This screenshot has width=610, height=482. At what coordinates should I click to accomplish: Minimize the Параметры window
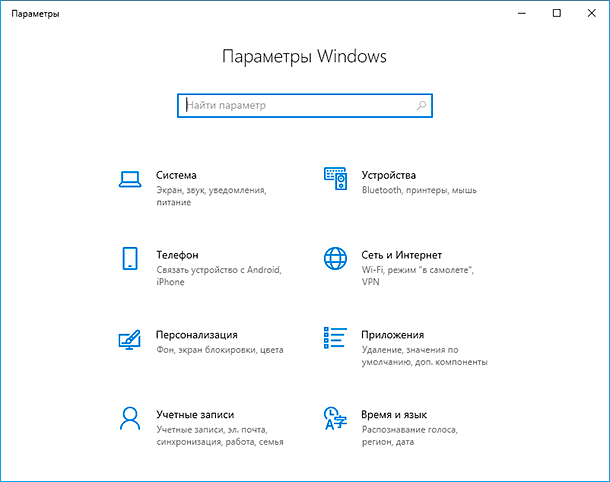522,13
